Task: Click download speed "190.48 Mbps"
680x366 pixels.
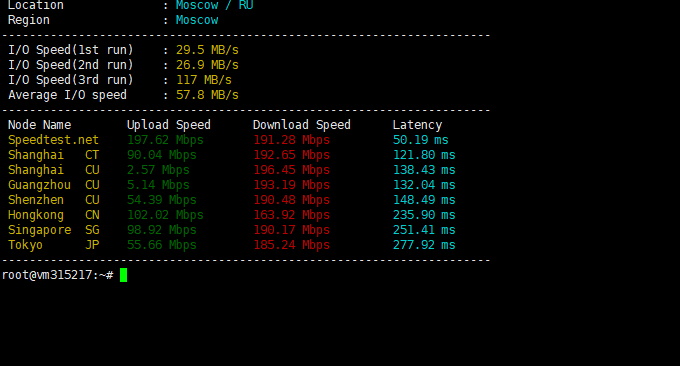Action: tap(291, 200)
